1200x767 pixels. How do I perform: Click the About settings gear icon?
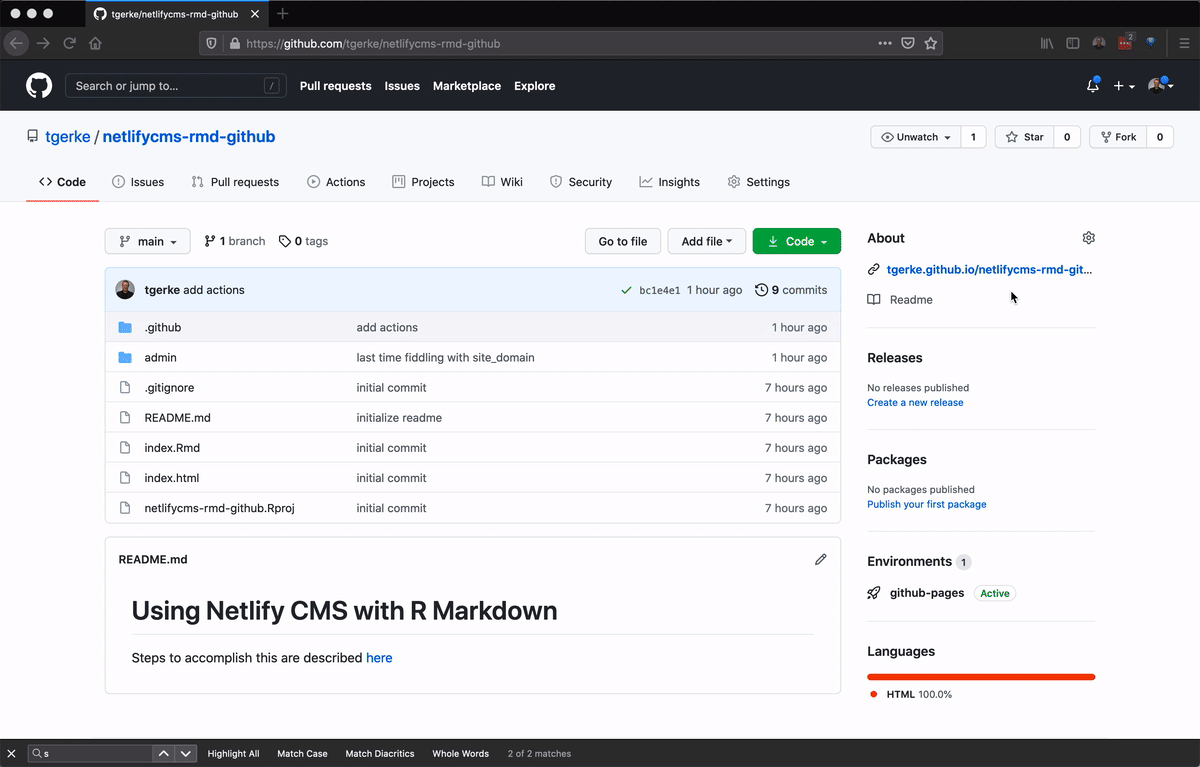[x=1089, y=238]
